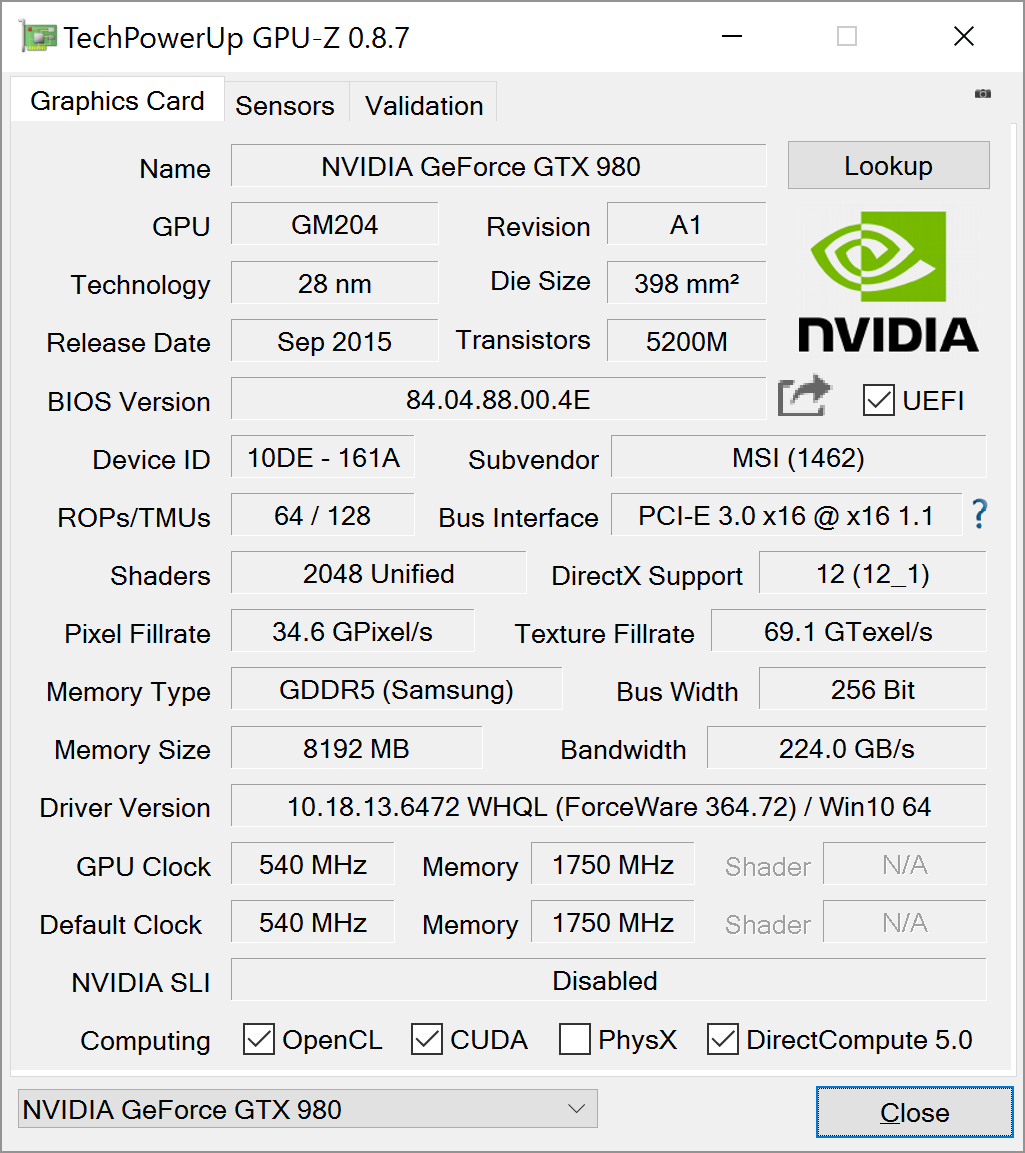This screenshot has width=1025, height=1153.
Task: Click the camera screenshot icon
Action: [982, 93]
